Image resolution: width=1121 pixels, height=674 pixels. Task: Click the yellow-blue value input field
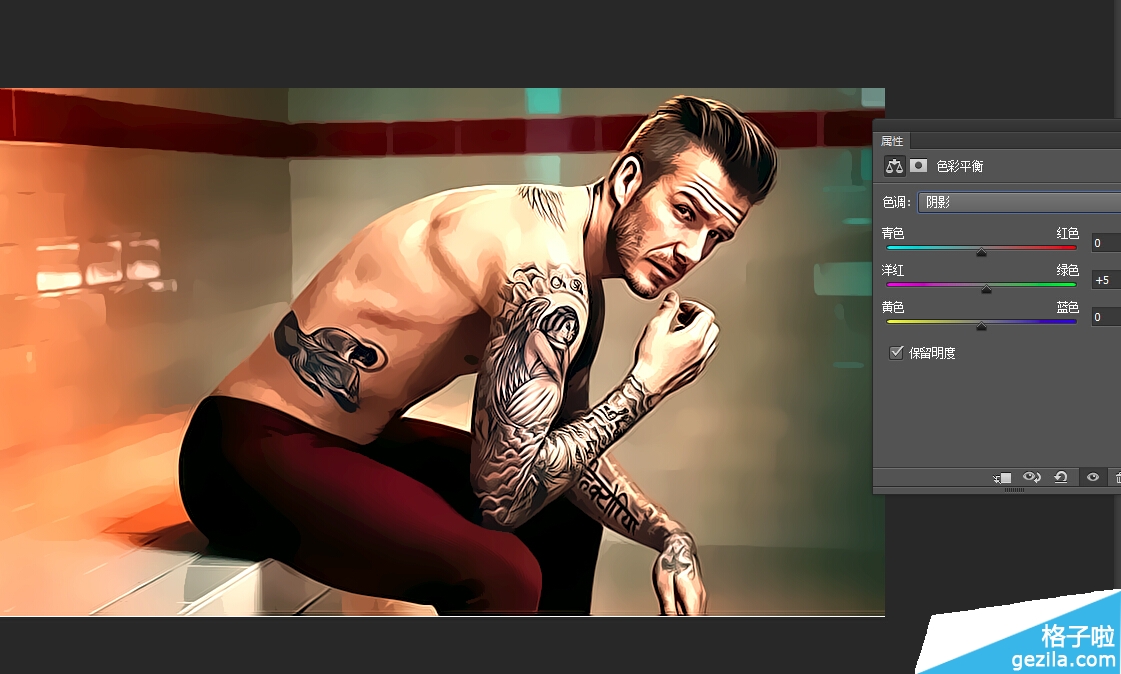1105,317
